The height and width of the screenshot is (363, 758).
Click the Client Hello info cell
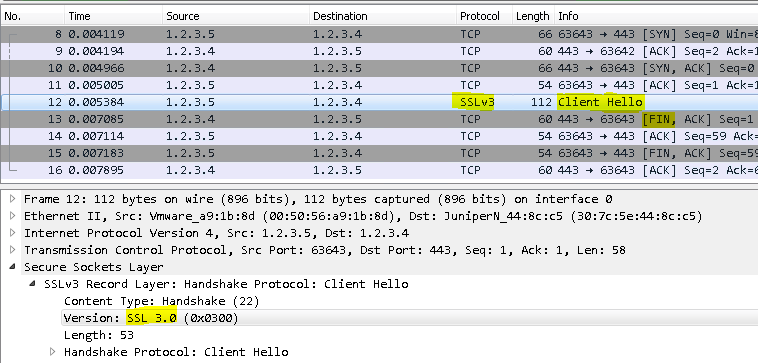600,102
